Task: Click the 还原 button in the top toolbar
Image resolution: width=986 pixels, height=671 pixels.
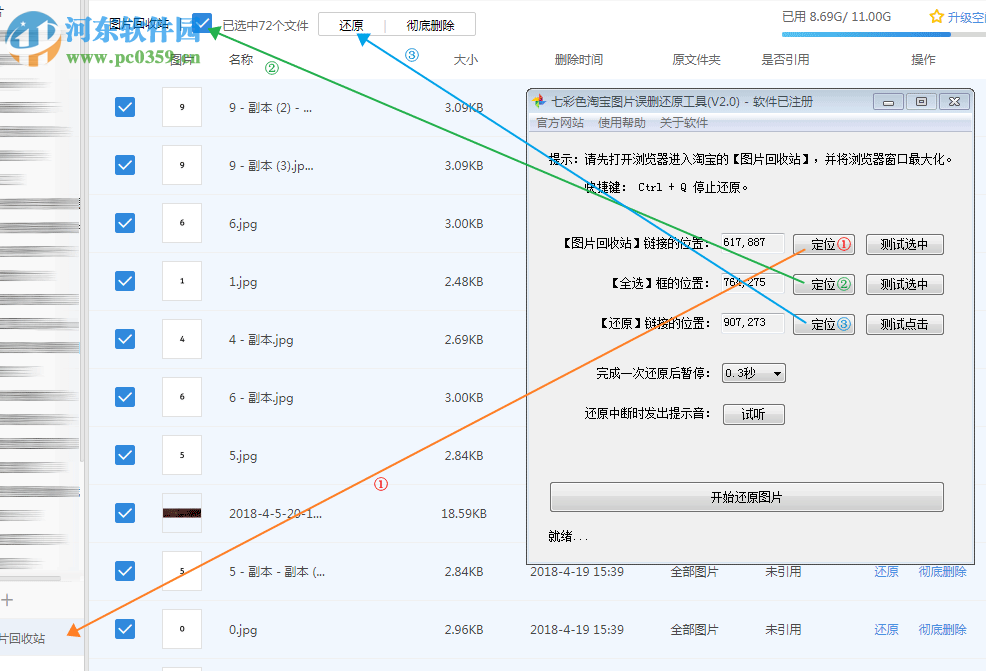Action: [x=352, y=23]
